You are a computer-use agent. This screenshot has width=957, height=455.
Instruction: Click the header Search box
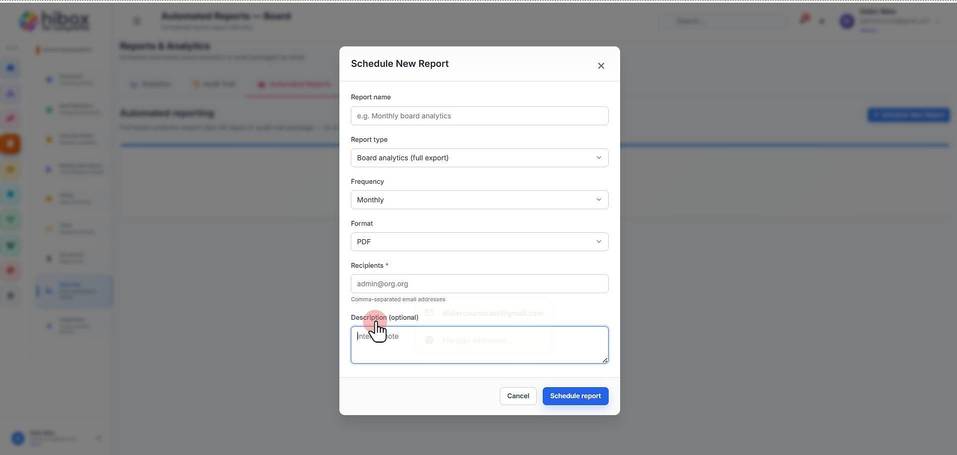click(724, 21)
